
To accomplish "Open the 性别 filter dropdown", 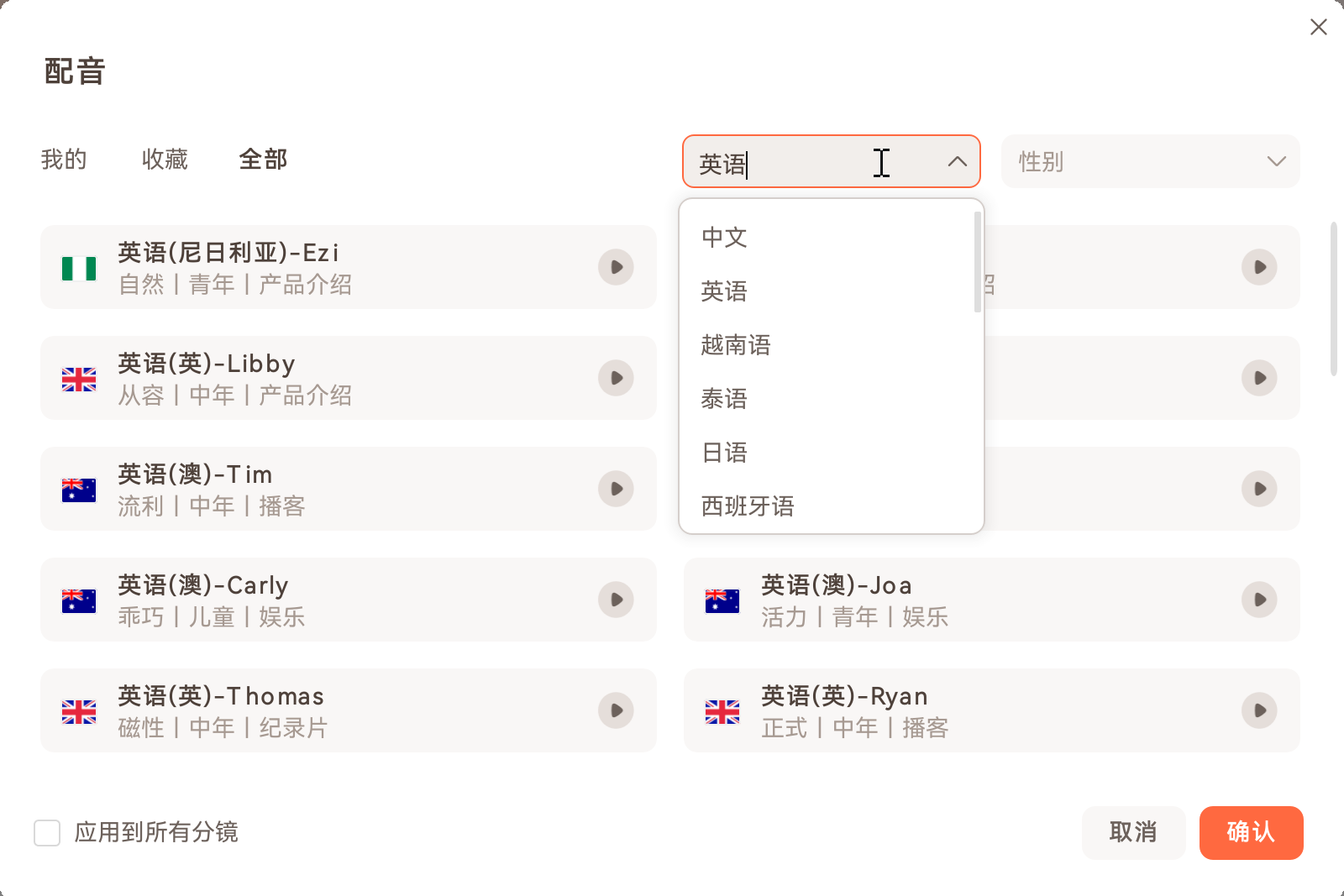I will 1150,161.
